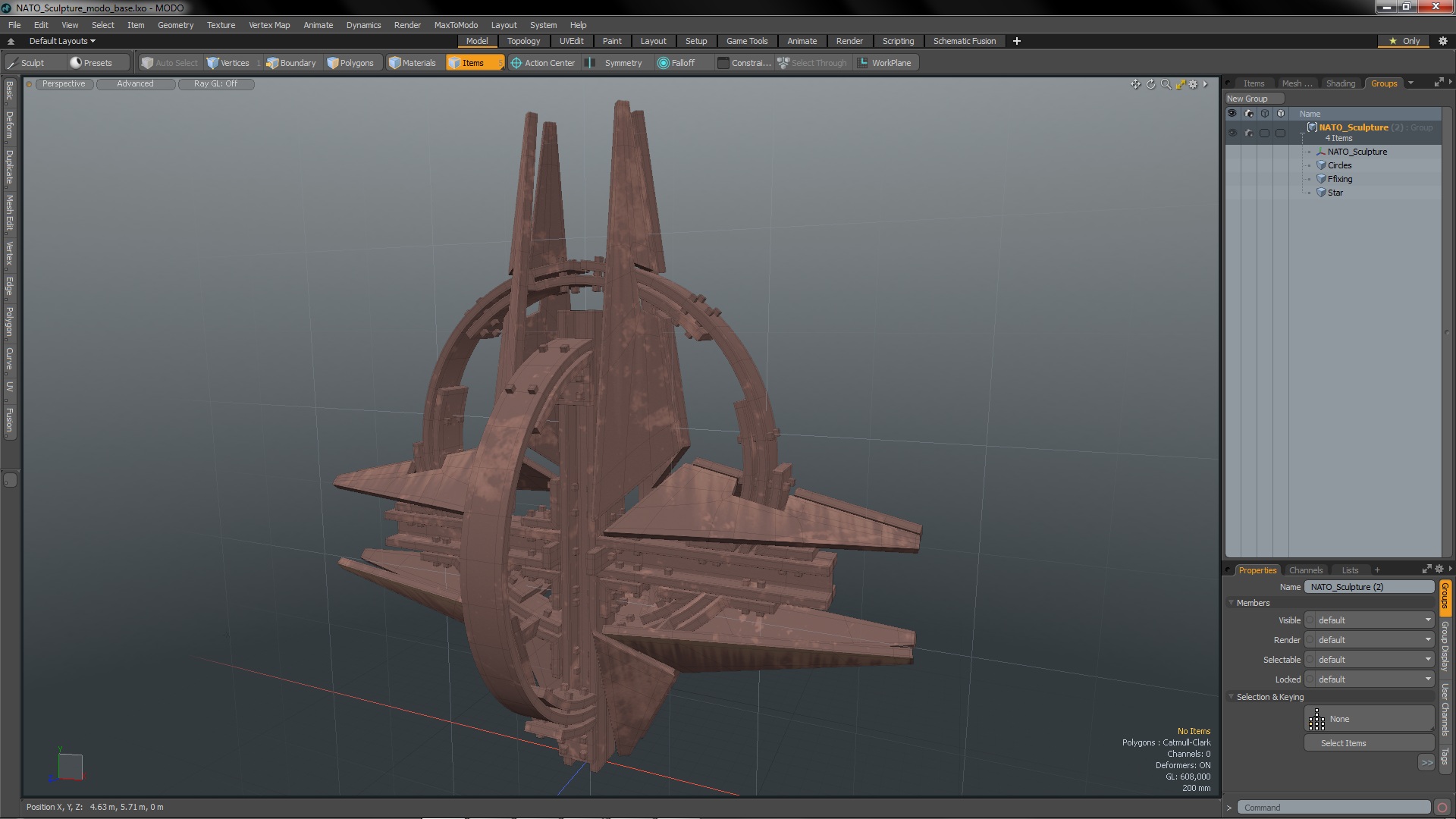
Task: Expand the Properties panel to full size
Action: click(1426, 570)
